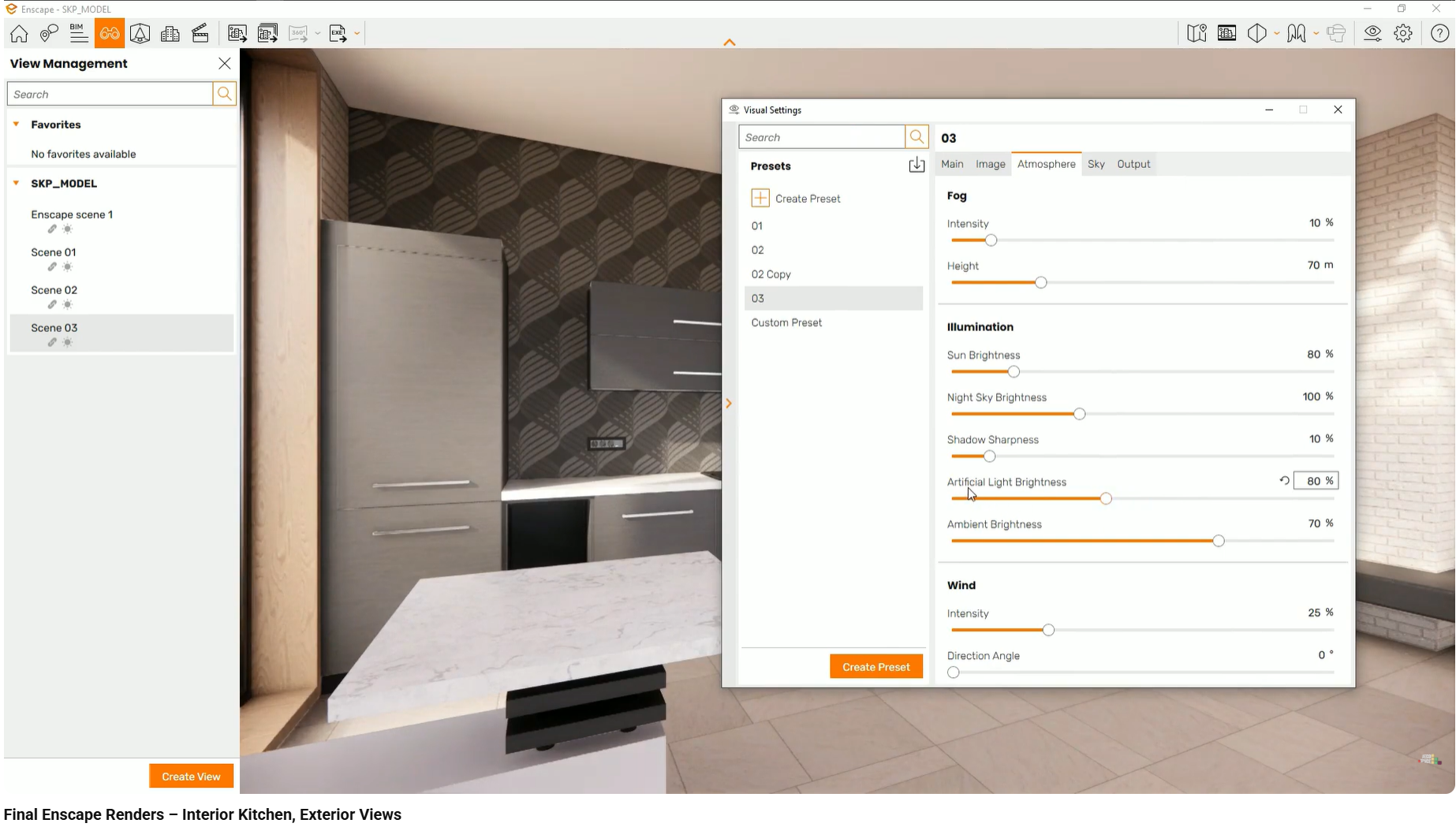The width and height of the screenshot is (1456, 827).
Task: Collapse the Favorites section
Action: pyautogui.click(x=16, y=125)
